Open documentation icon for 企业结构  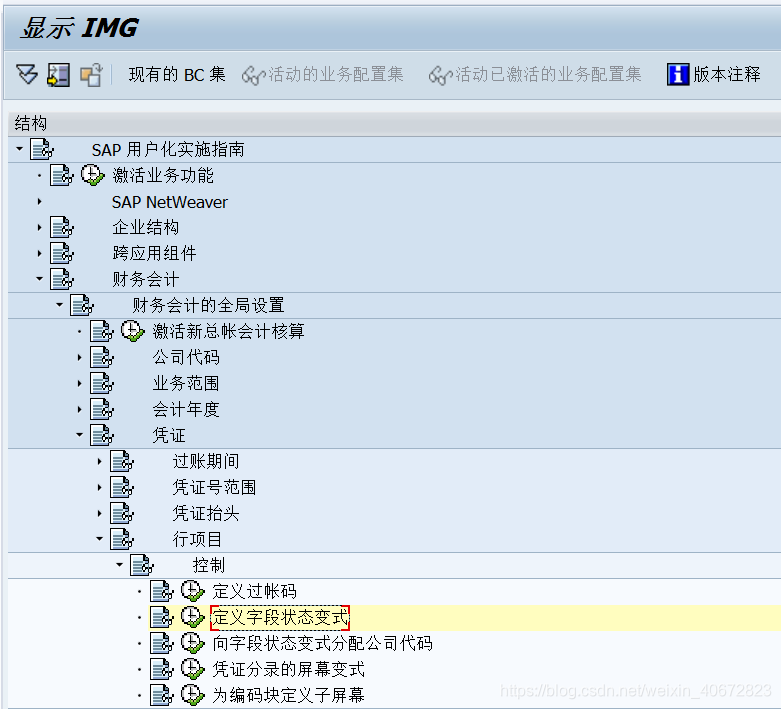point(62,228)
